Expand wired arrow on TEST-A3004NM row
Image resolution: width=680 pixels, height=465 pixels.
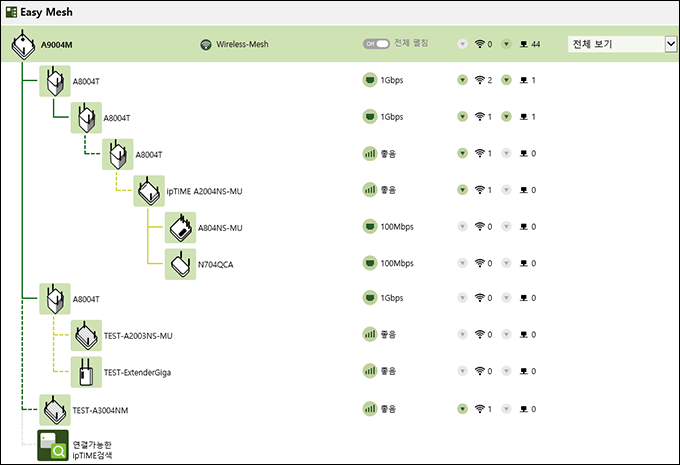pyautogui.click(x=507, y=409)
